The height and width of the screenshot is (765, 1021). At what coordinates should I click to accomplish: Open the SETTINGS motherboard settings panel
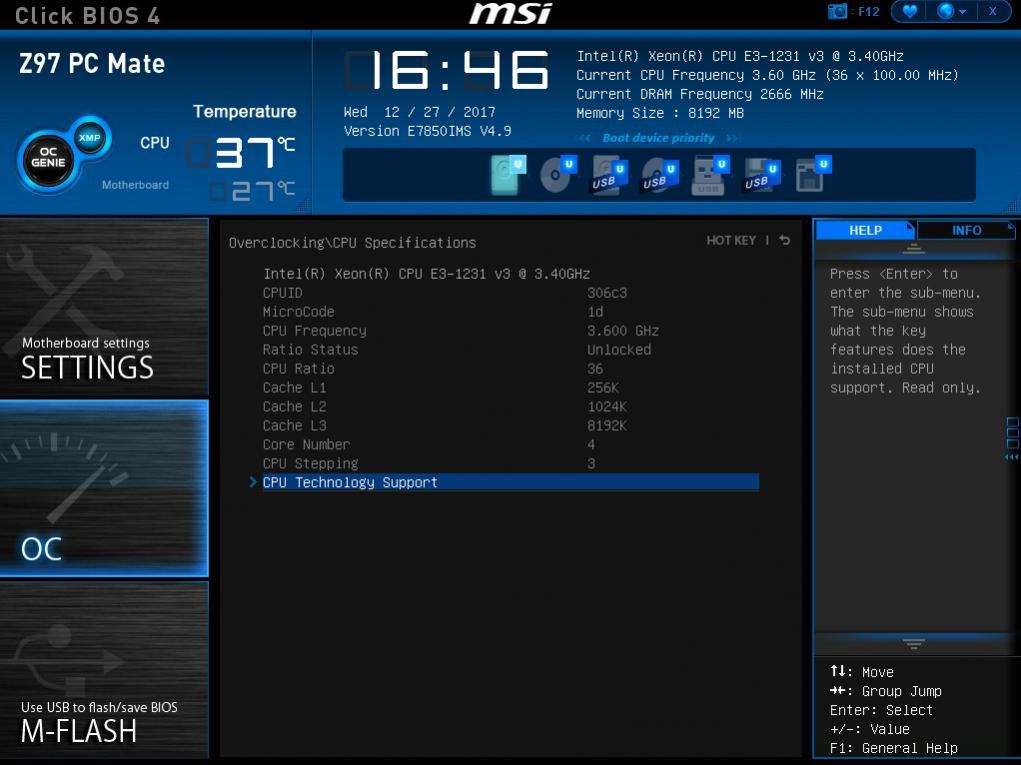click(x=104, y=307)
